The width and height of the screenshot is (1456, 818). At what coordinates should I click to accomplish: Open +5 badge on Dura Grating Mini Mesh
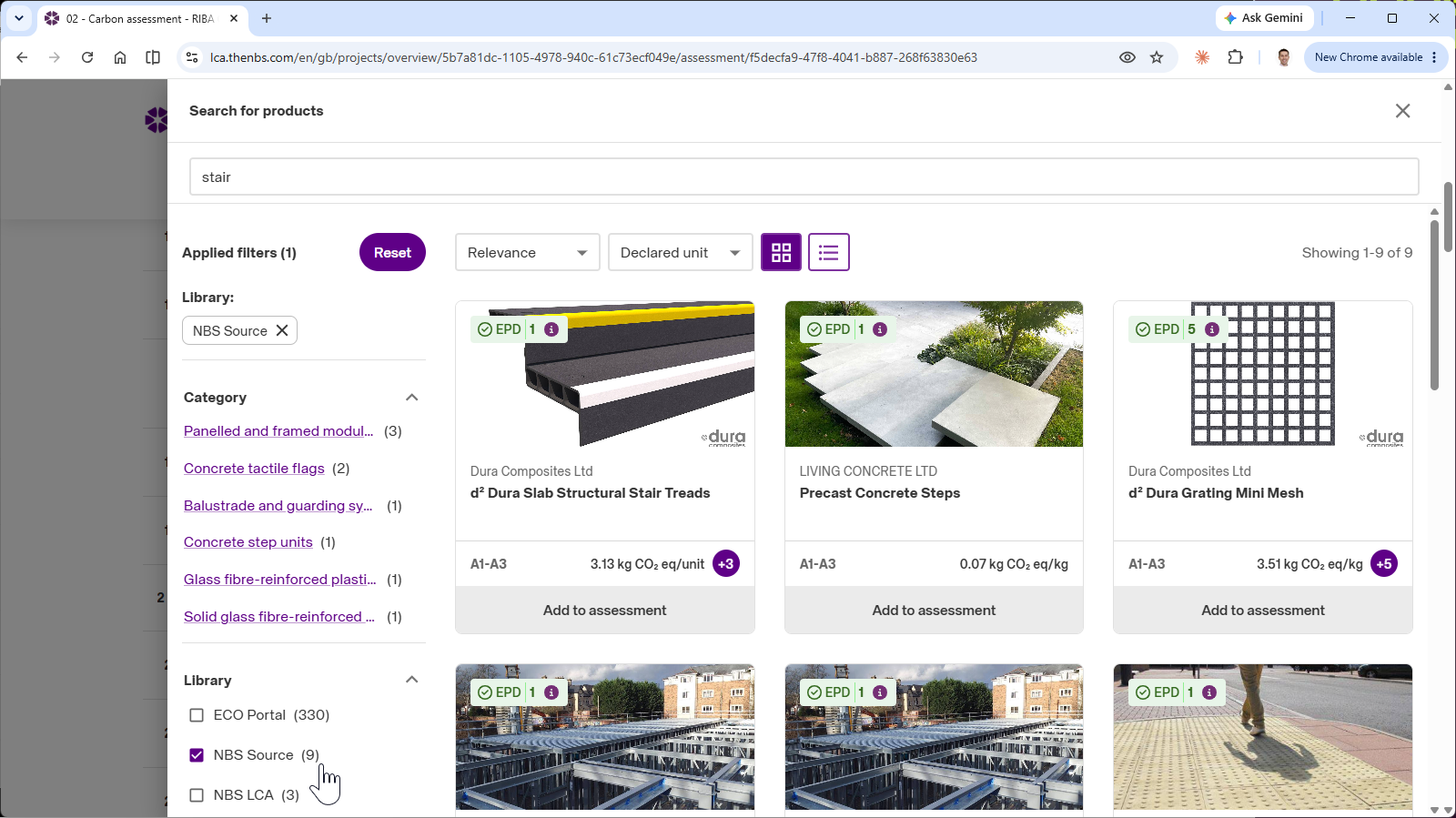[x=1384, y=564]
